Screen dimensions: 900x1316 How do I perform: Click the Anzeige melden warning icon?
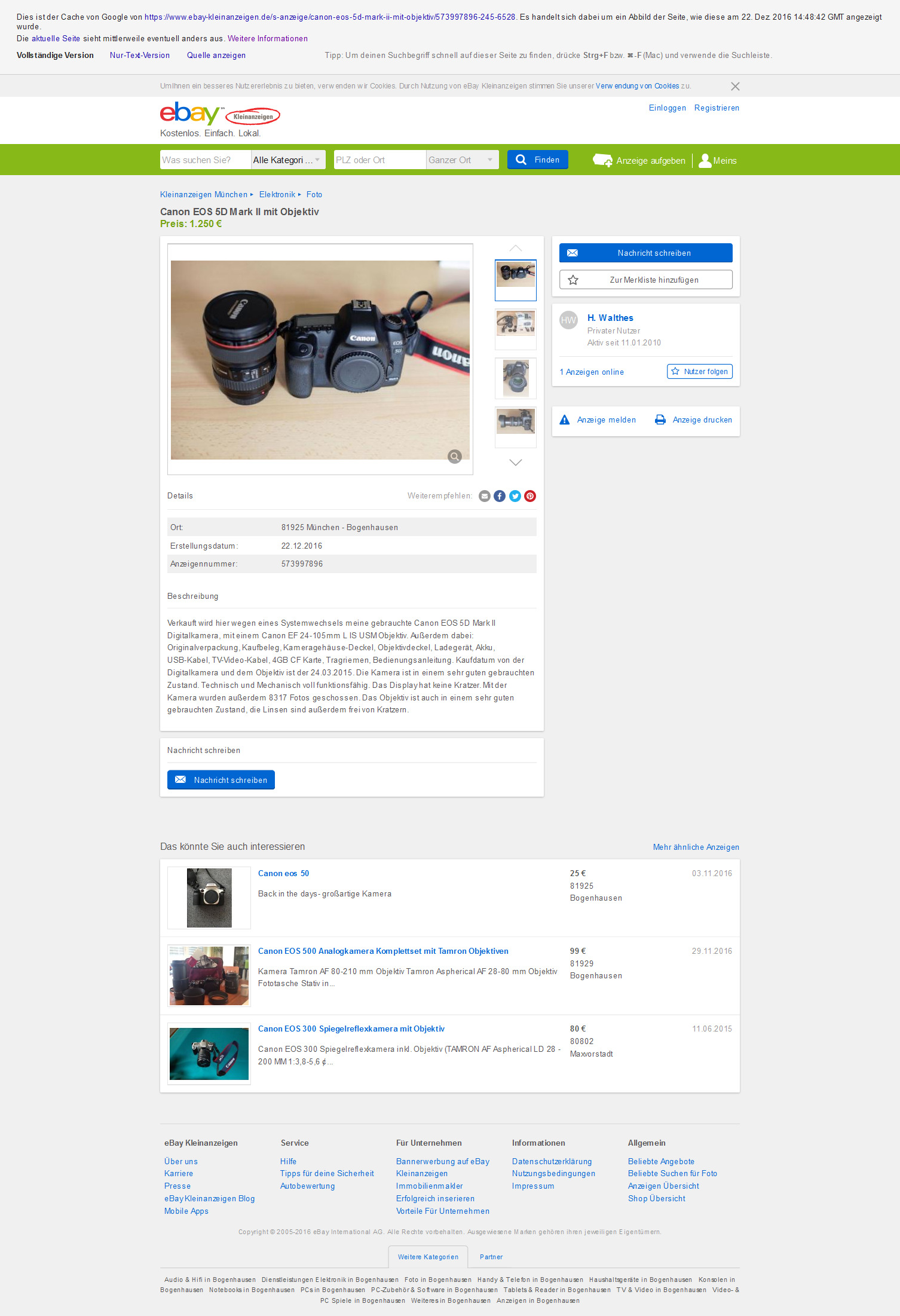565,420
